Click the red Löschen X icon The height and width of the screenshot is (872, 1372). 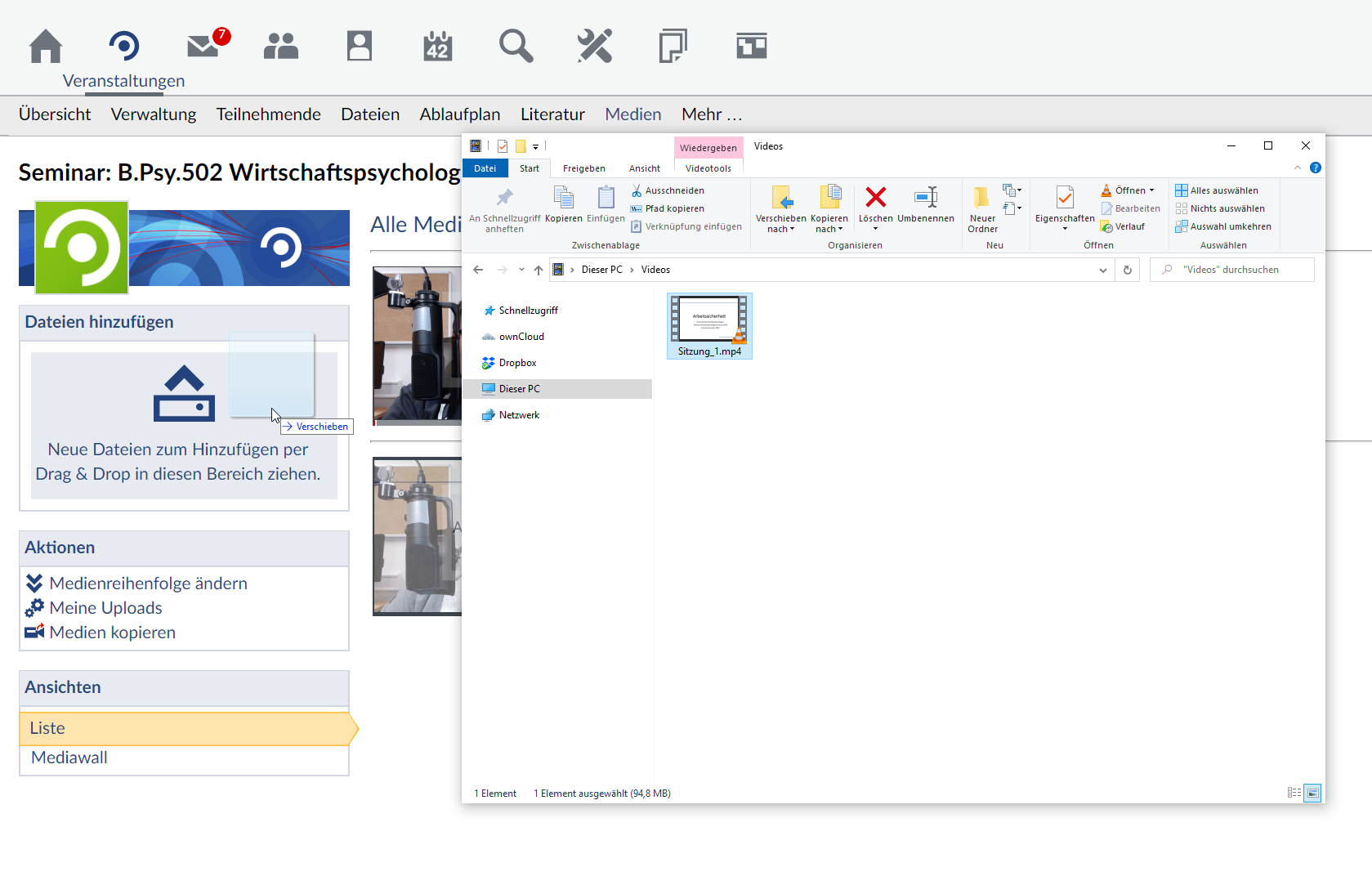pos(876,197)
